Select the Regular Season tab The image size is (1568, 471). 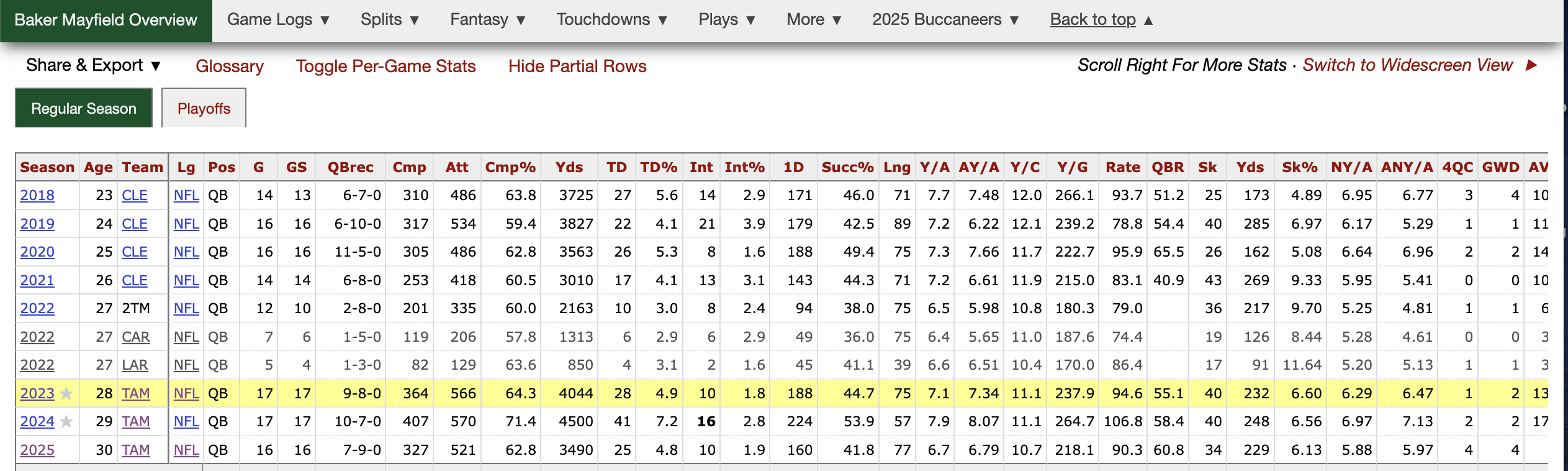point(84,109)
